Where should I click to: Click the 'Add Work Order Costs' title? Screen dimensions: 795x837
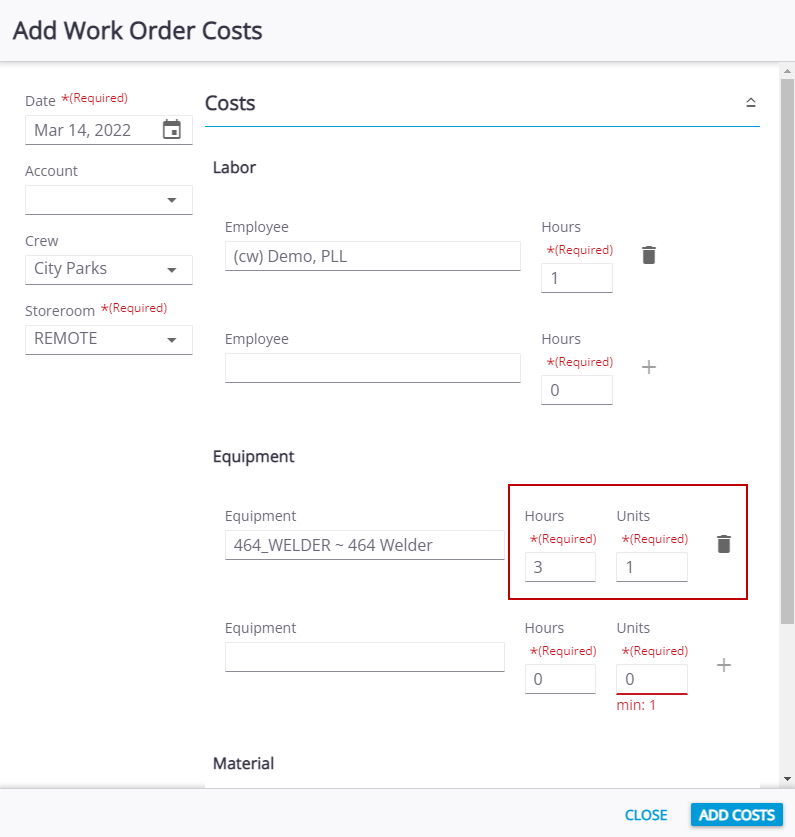[138, 30]
